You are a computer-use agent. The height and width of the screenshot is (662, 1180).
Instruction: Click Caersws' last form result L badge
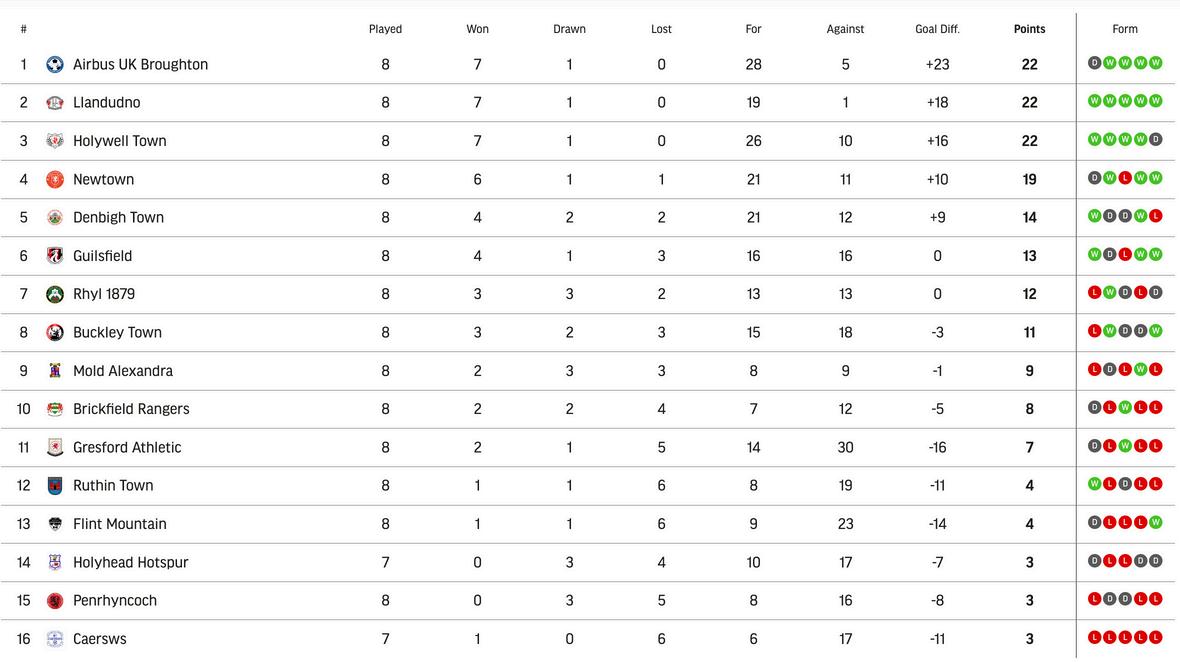1156,638
